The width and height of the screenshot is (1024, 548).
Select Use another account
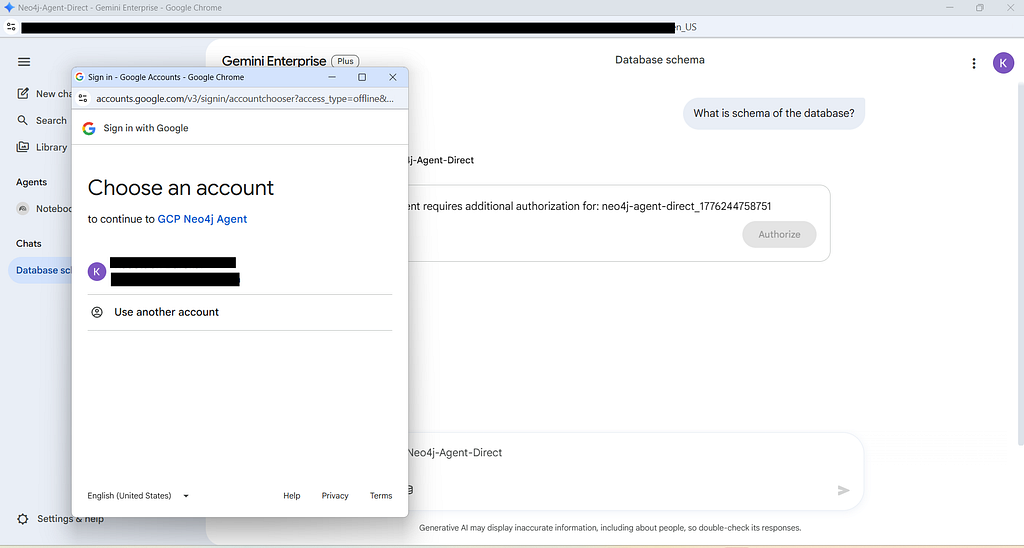coord(166,312)
